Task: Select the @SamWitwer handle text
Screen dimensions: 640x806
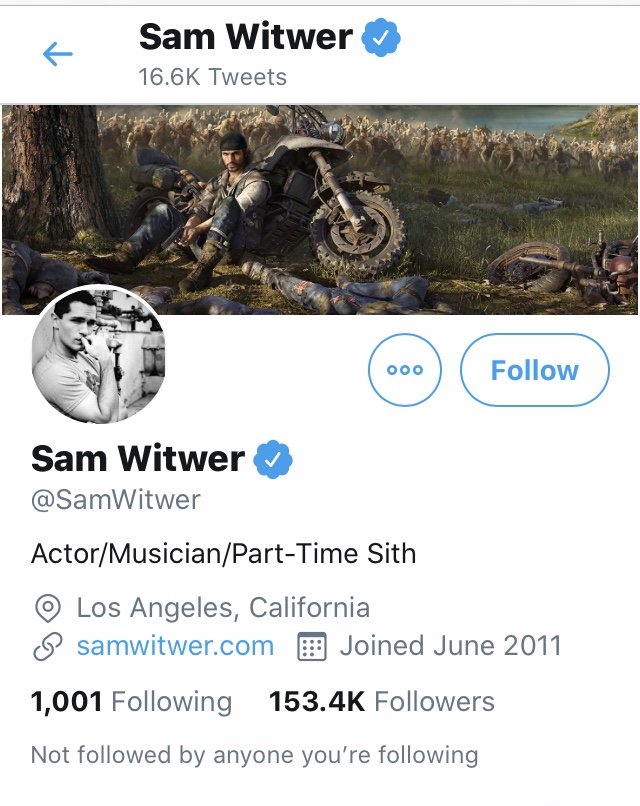Action: [116, 500]
